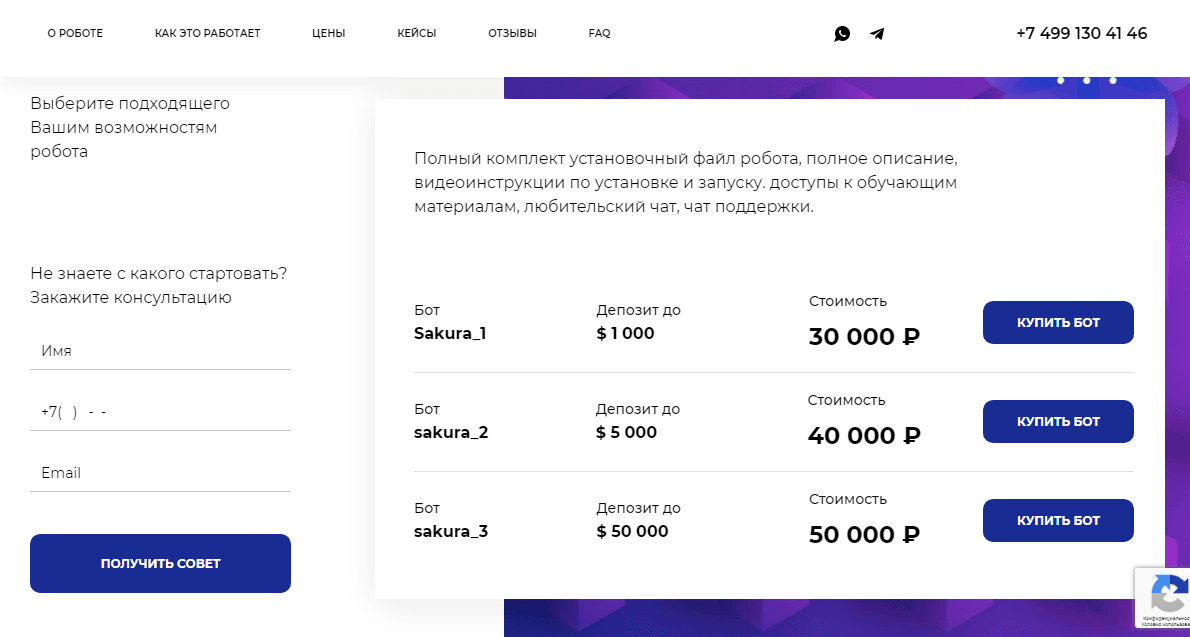
Task: Select the last white slider dot
Action: (x=1113, y=80)
